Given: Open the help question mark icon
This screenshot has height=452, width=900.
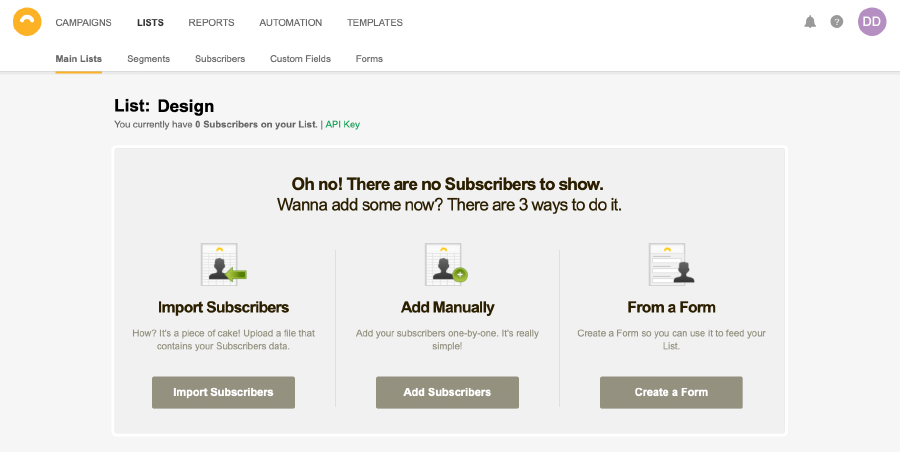Looking at the screenshot, I should (837, 22).
